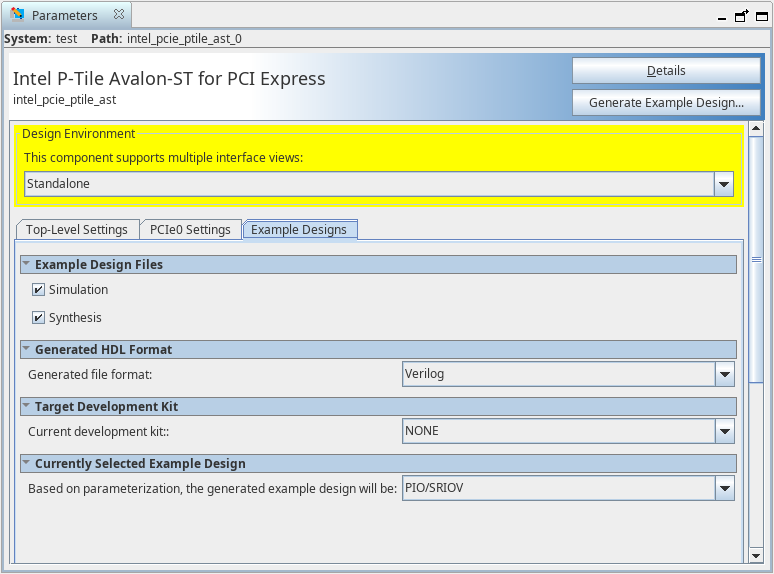Toggle the Simulation checkbox
The height and width of the screenshot is (574, 774).
[38, 290]
